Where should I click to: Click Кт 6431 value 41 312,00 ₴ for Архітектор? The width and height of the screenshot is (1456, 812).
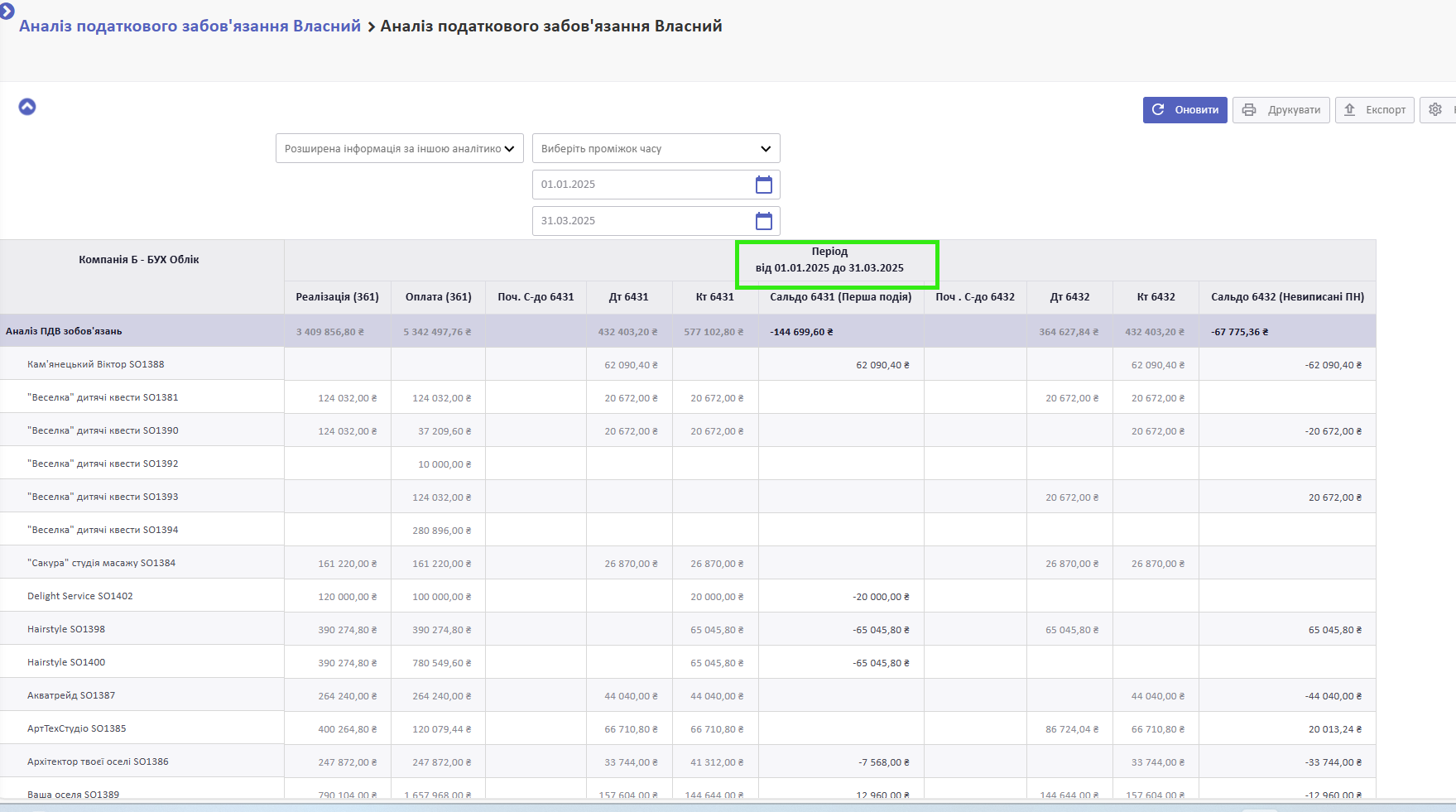(717, 762)
